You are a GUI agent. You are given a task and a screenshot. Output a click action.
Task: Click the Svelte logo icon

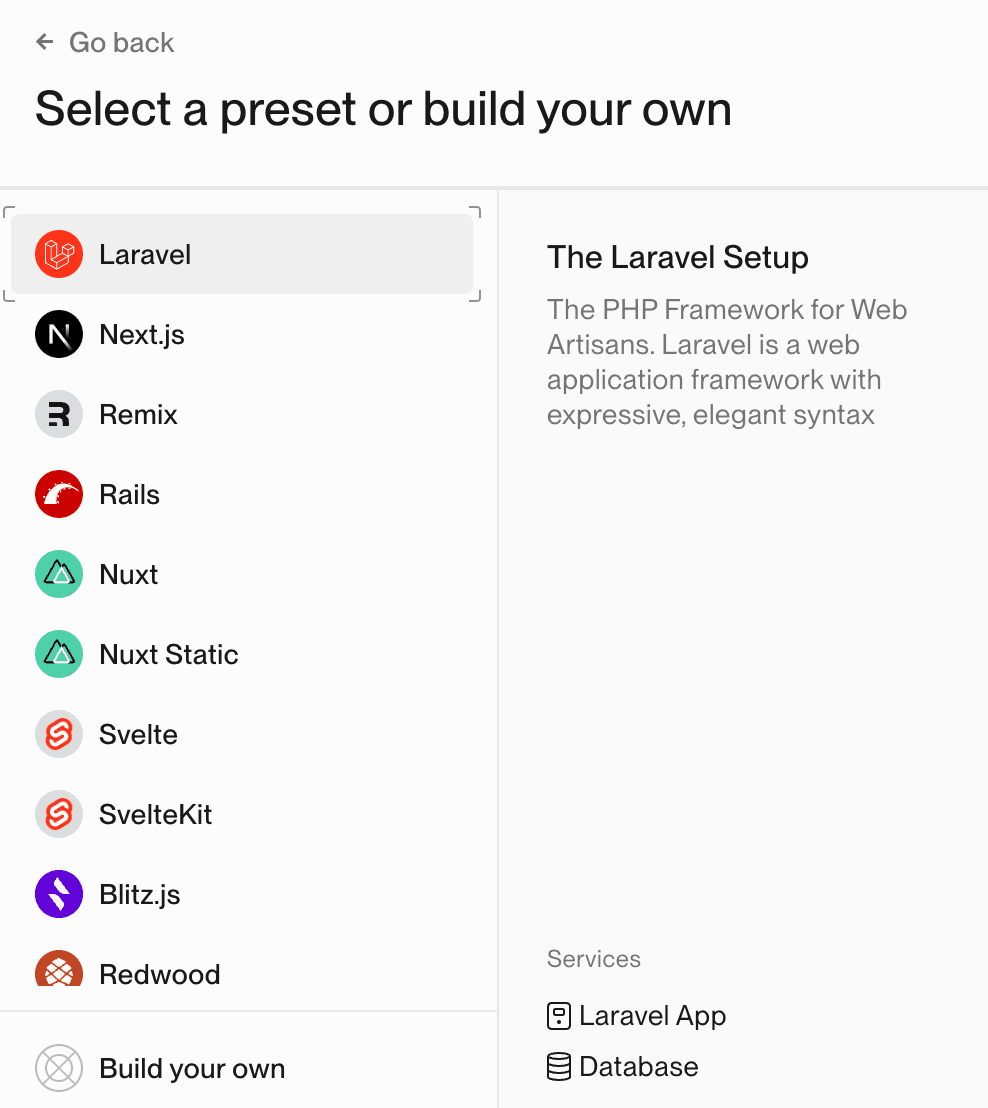(59, 734)
